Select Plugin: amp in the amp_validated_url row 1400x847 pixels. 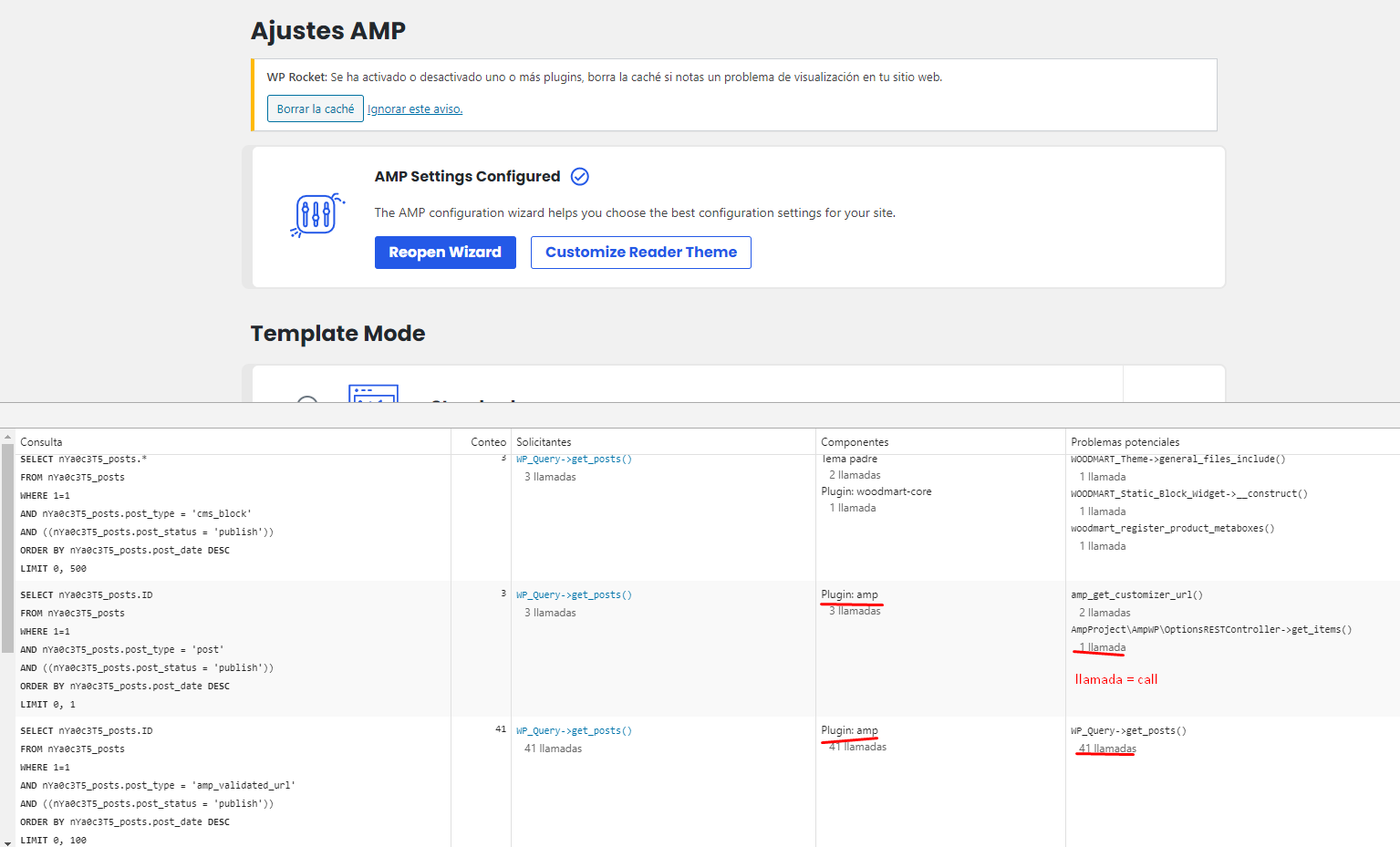coord(849,730)
